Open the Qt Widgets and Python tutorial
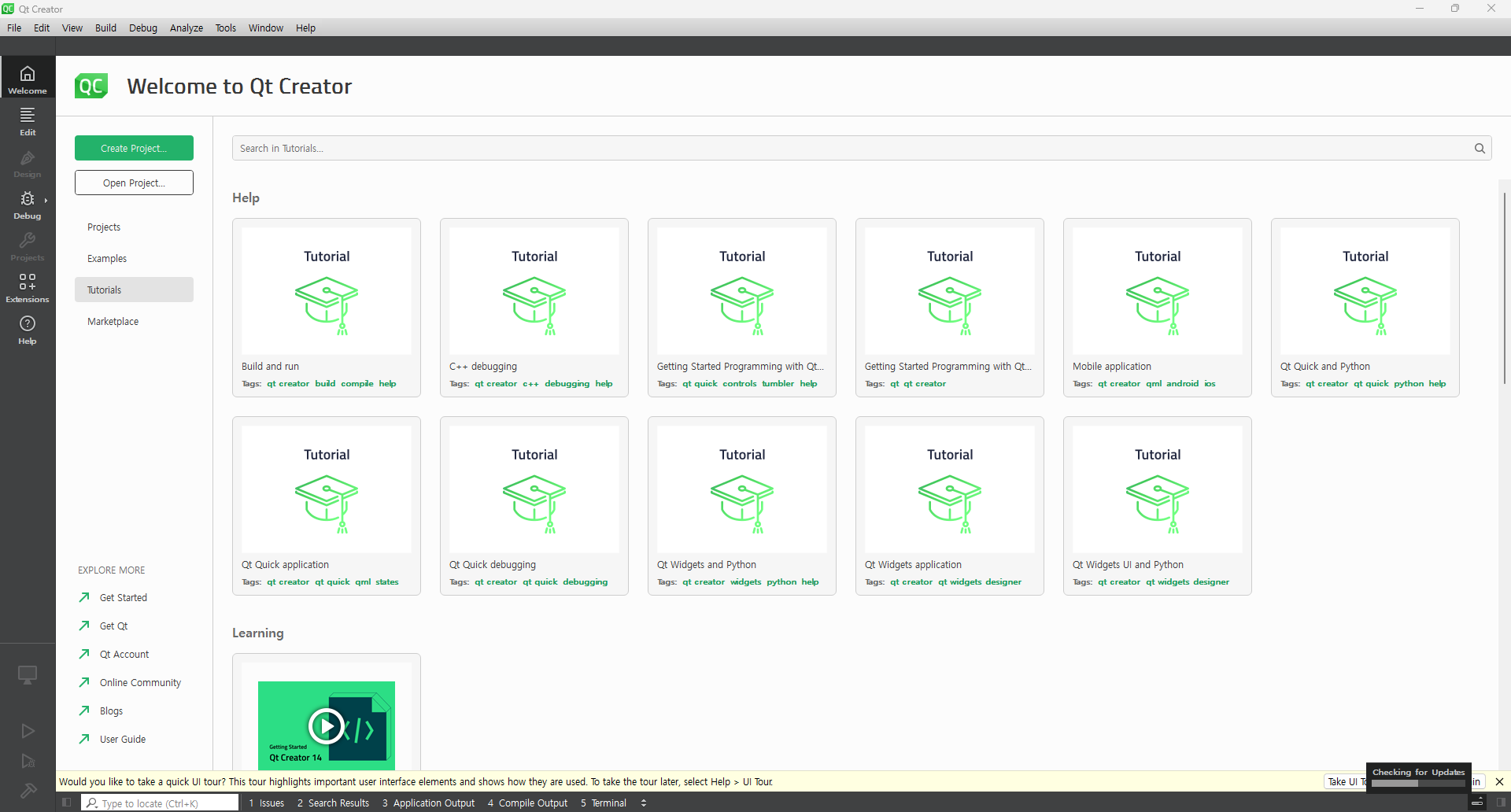1511x812 pixels. click(742, 506)
